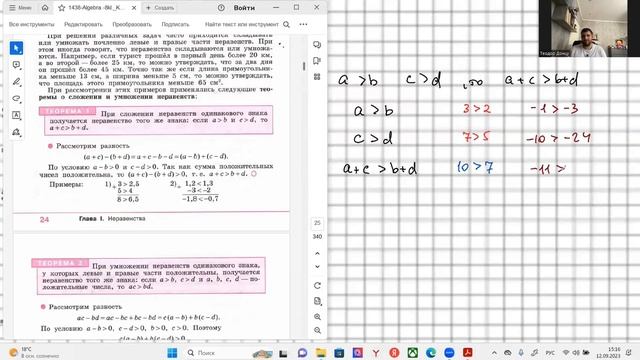
Task: Open the volume tray icon
Action: point(576,353)
